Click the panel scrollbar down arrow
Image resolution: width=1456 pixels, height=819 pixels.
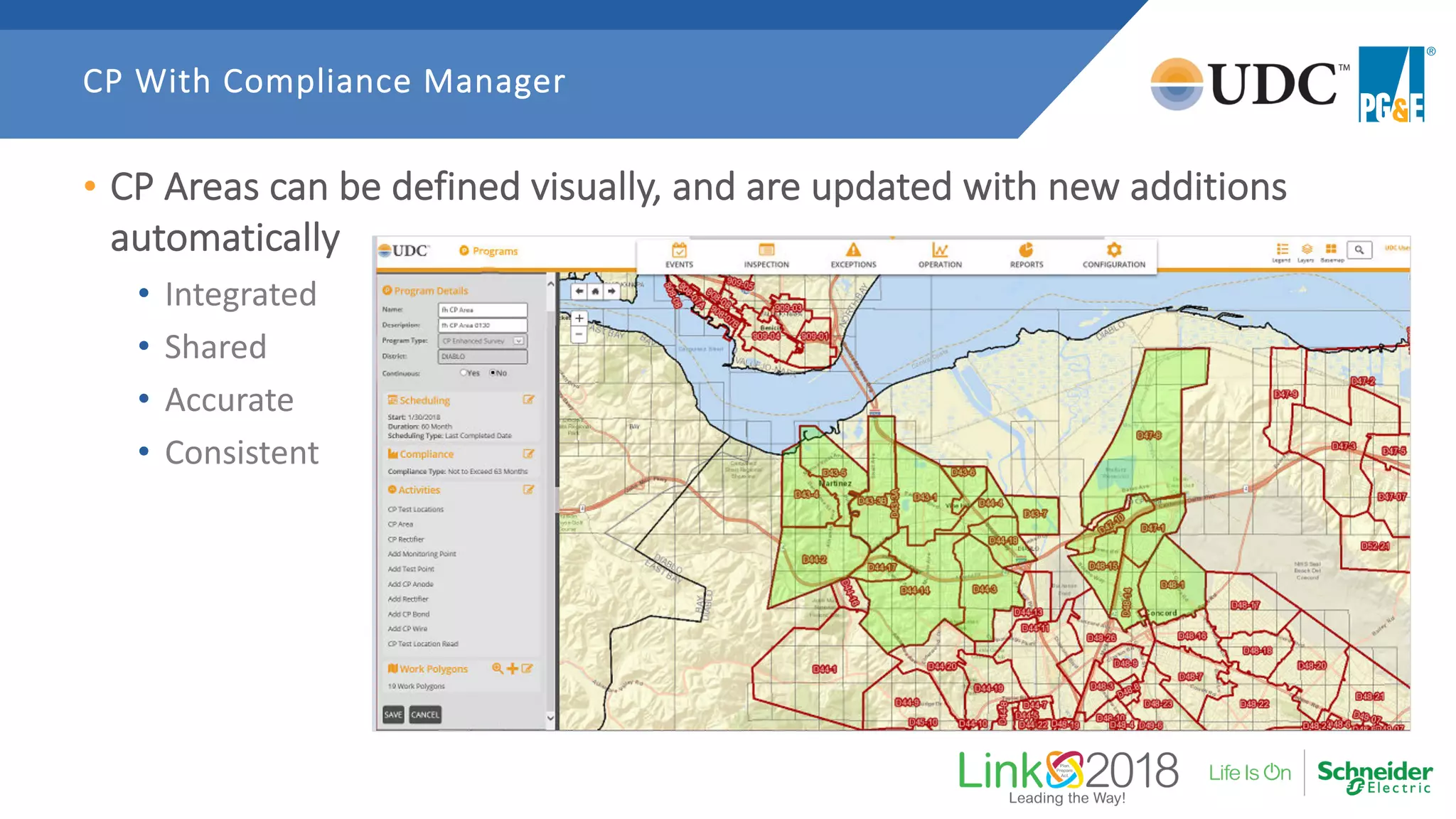(x=550, y=718)
